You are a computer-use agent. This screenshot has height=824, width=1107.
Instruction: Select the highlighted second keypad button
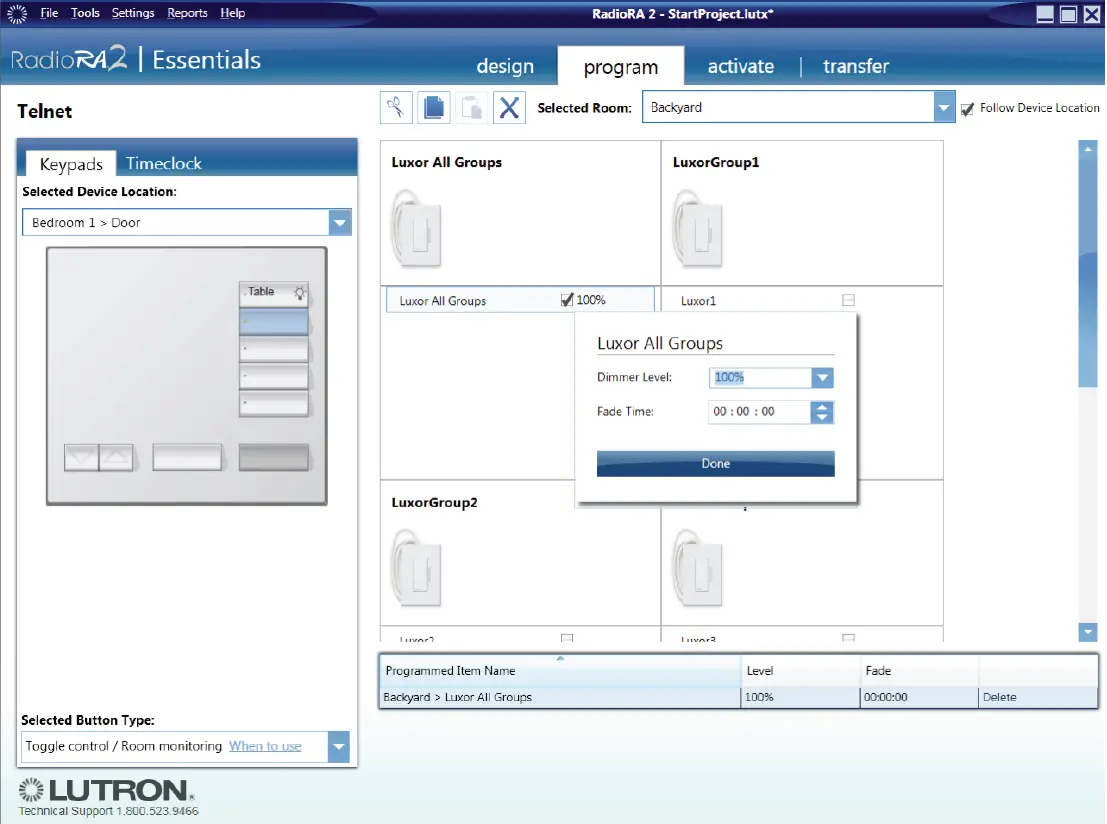coord(274,322)
